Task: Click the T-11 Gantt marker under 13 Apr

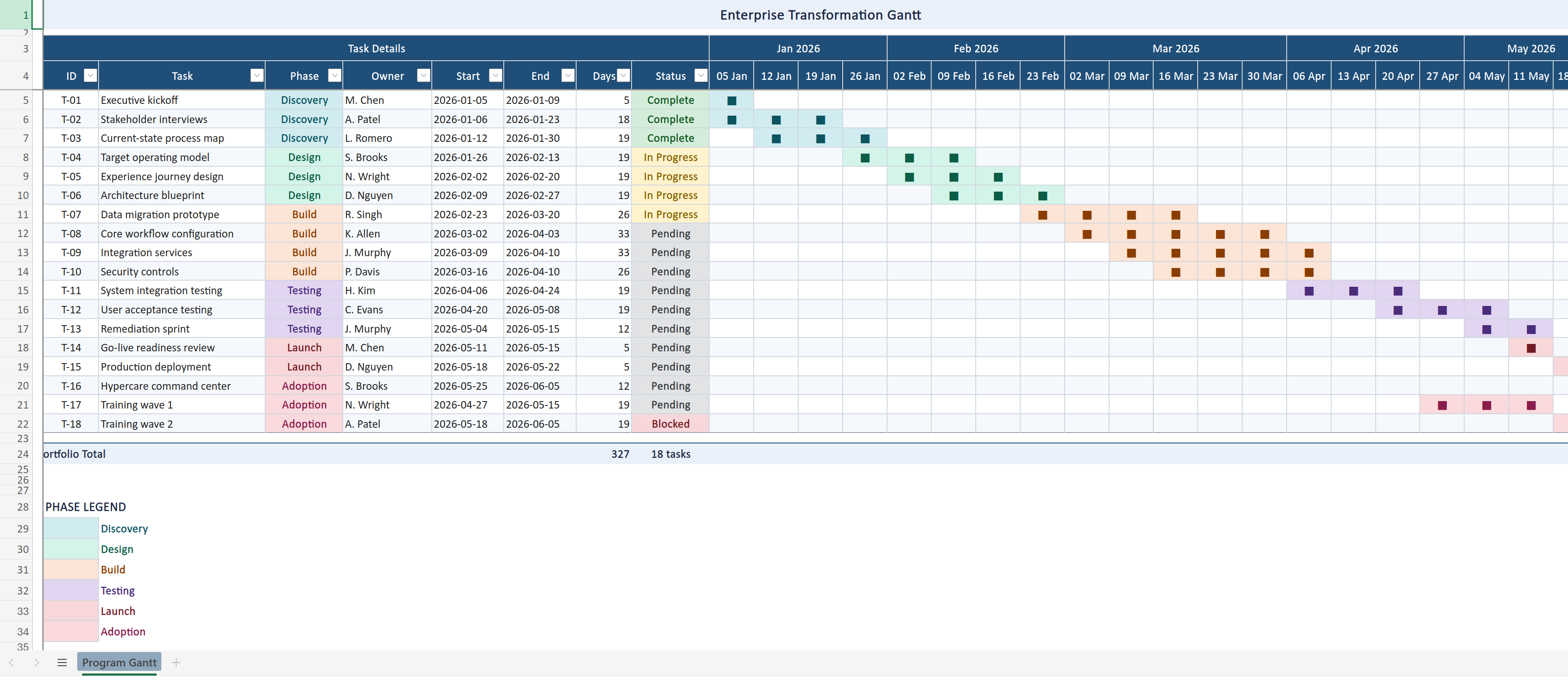Action: point(1353,291)
